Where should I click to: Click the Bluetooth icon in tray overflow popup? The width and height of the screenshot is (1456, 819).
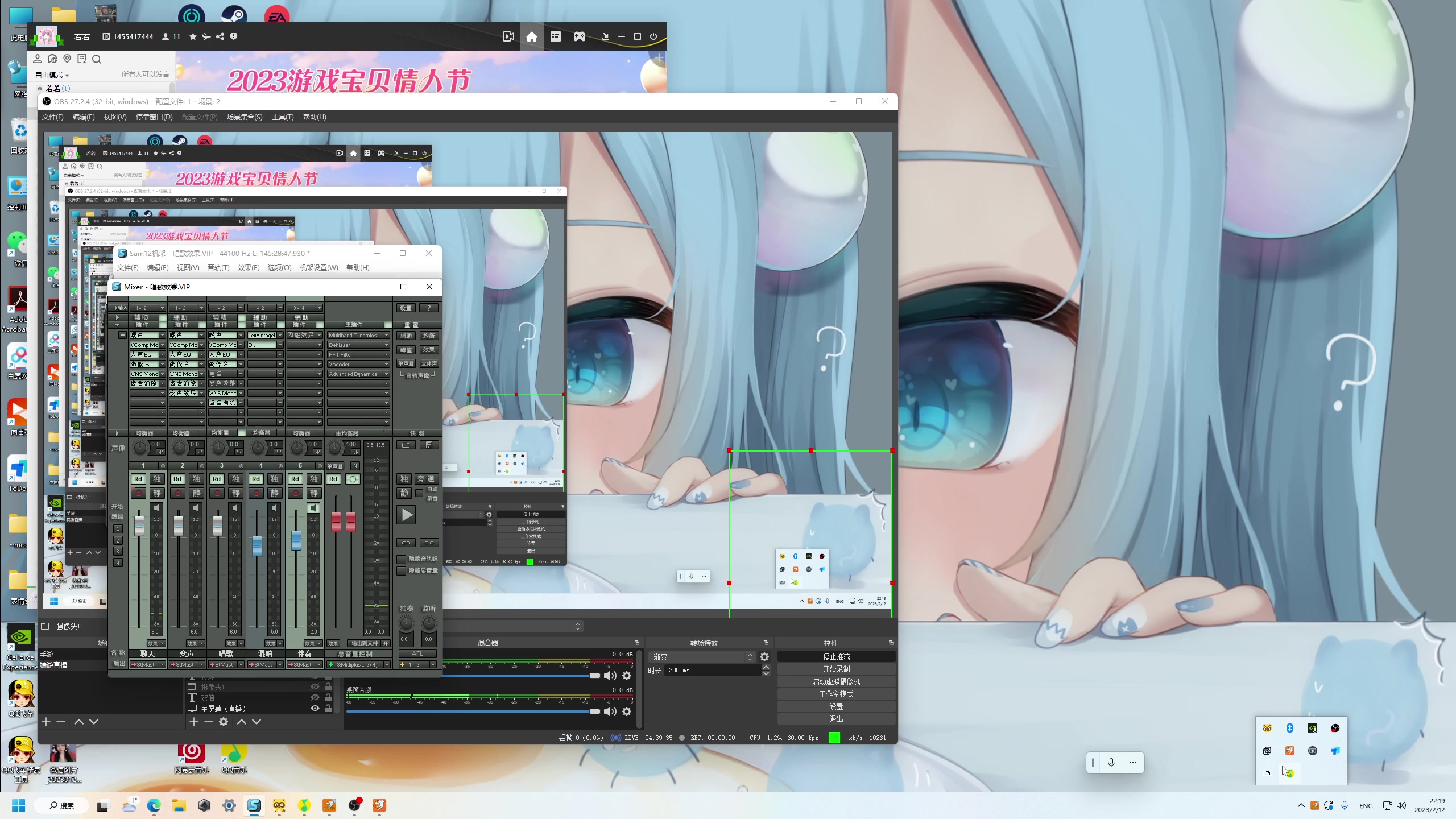1290,728
